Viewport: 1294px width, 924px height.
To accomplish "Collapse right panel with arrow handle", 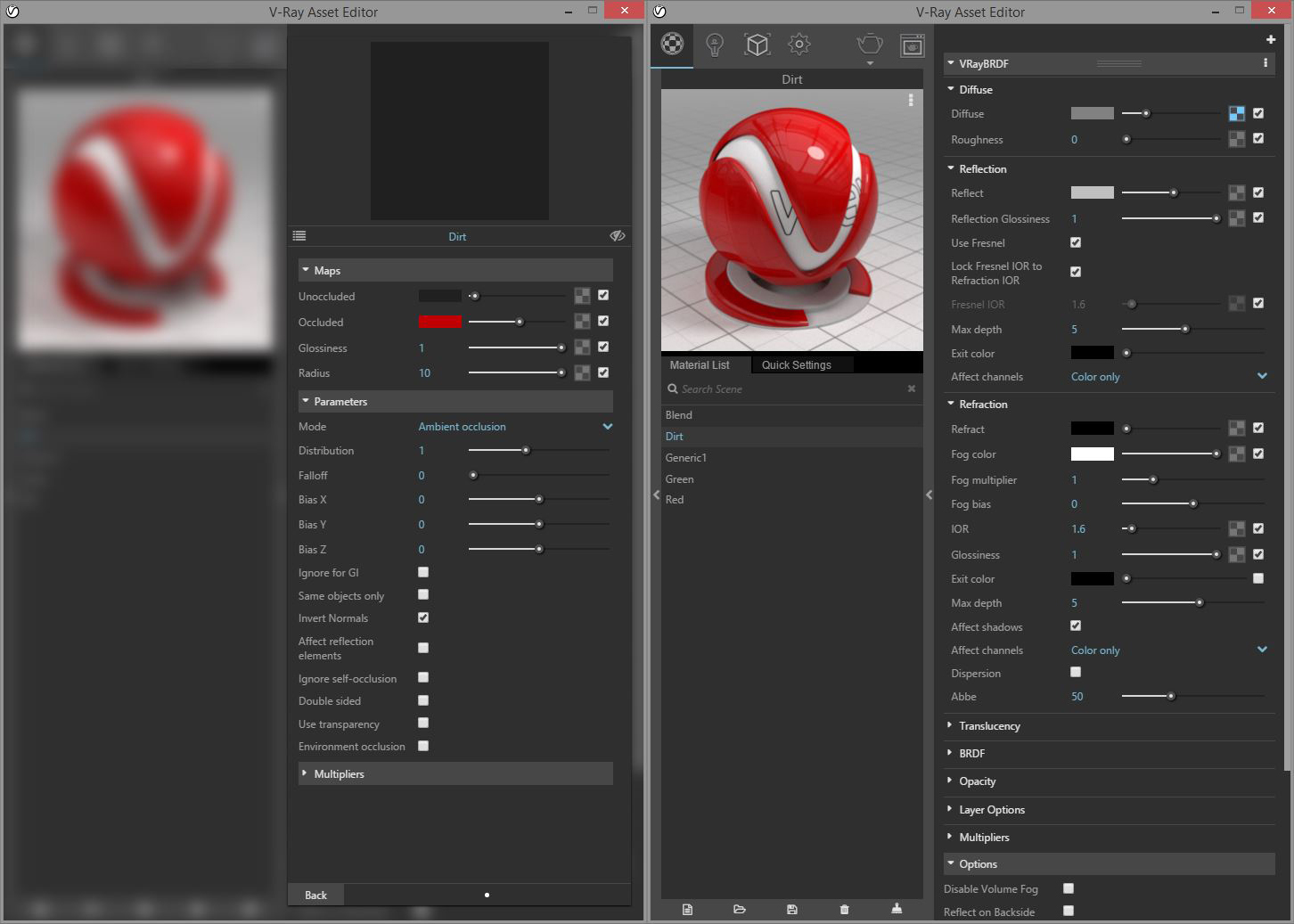I will [929, 495].
